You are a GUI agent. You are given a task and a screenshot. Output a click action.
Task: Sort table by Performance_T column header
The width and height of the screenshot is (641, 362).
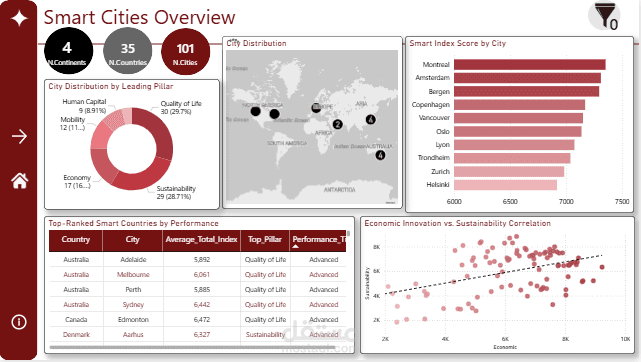318,240
